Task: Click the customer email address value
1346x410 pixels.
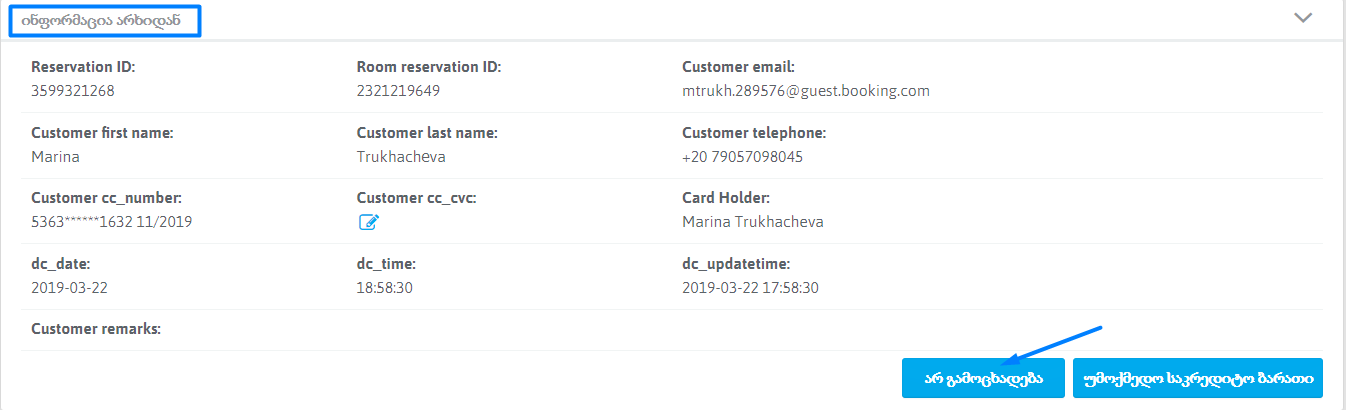Action: pyautogui.click(x=805, y=91)
